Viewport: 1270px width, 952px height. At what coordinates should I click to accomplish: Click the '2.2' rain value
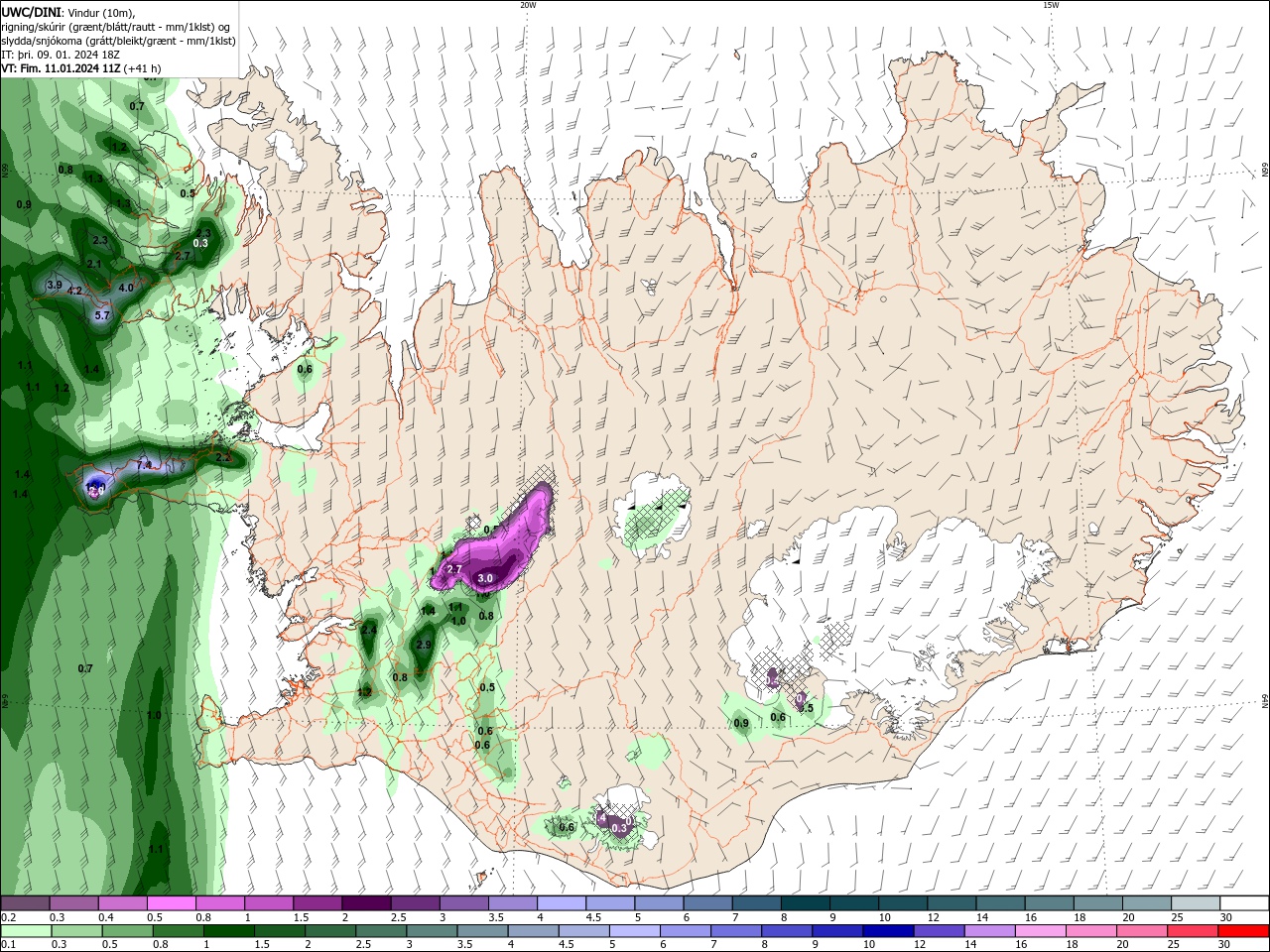coord(223,457)
